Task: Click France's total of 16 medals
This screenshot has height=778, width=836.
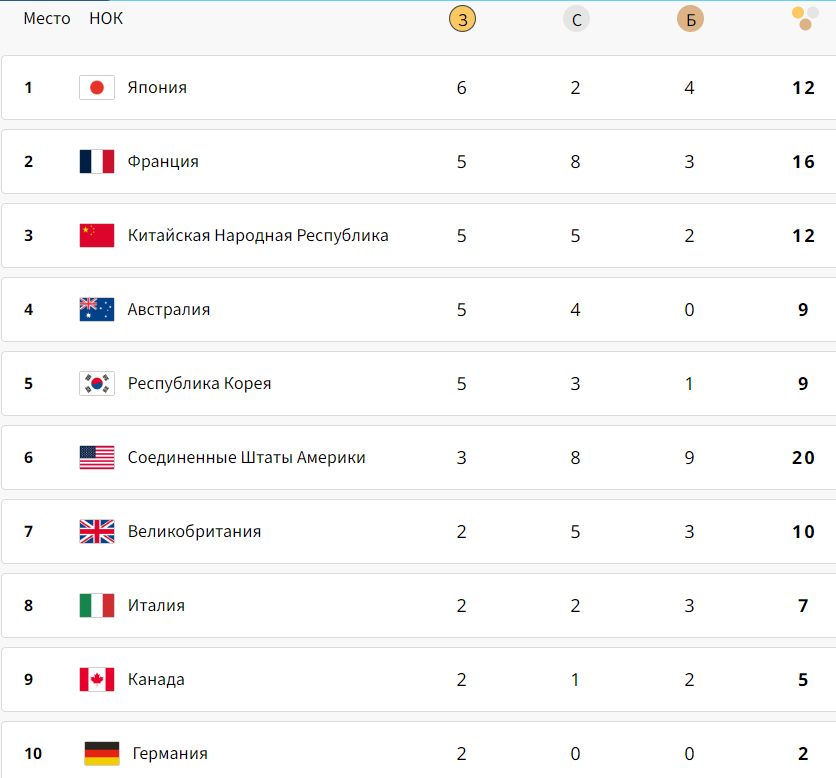Action: point(804,162)
